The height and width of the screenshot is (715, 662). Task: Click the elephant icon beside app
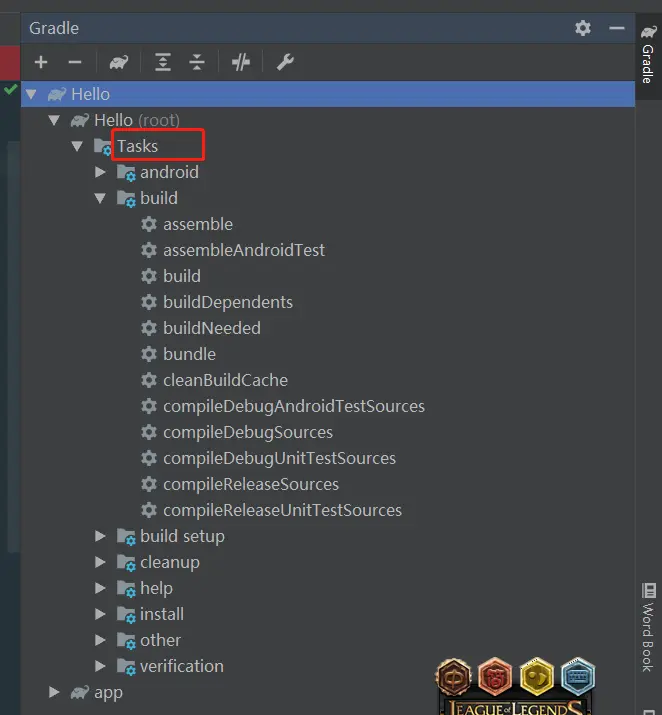pos(80,692)
